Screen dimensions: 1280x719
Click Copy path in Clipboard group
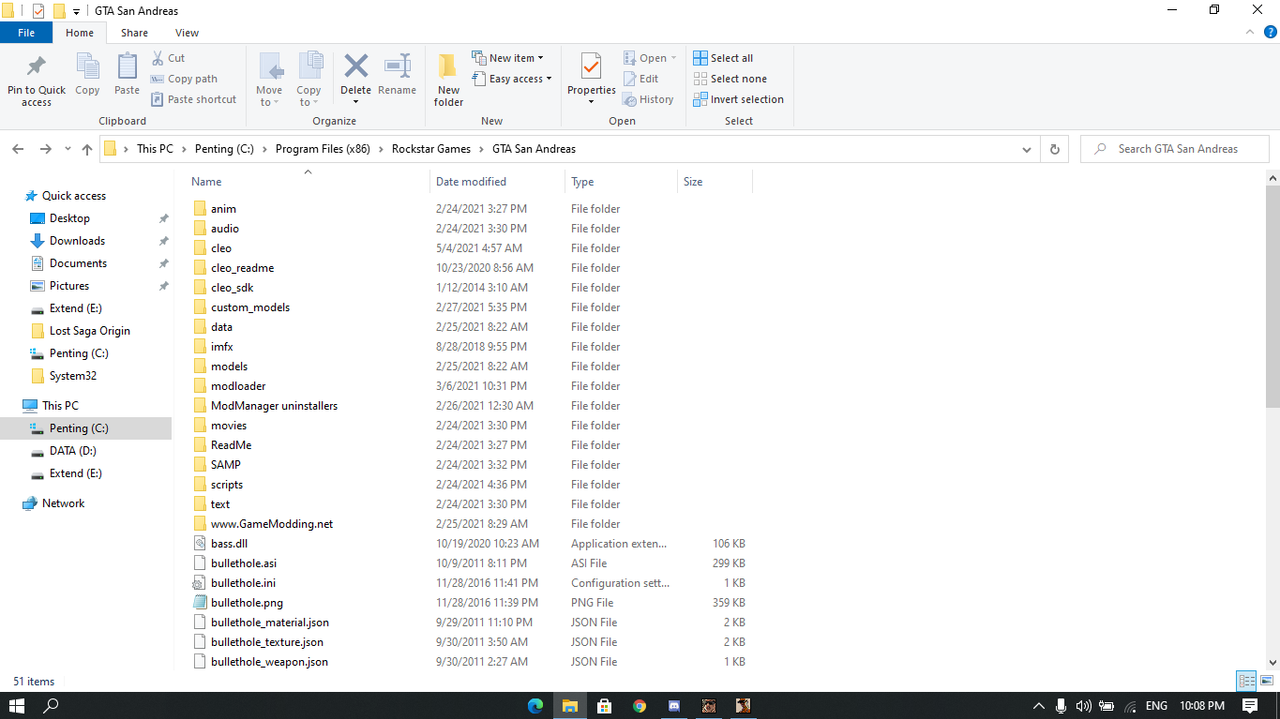click(184, 79)
